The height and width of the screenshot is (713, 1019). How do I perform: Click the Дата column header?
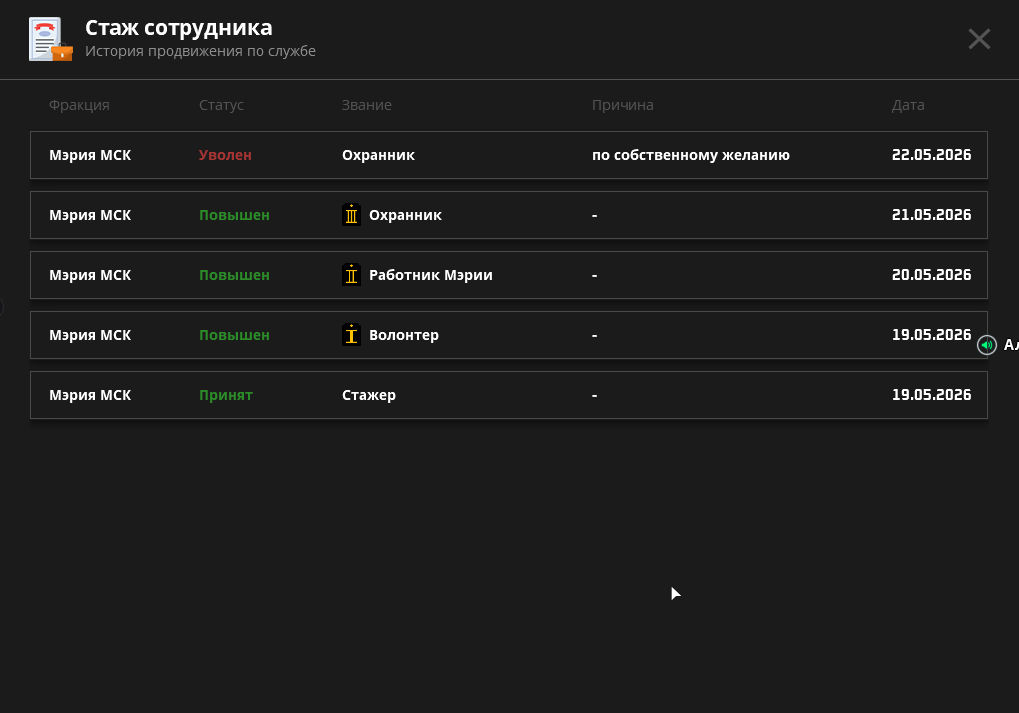[x=908, y=105]
